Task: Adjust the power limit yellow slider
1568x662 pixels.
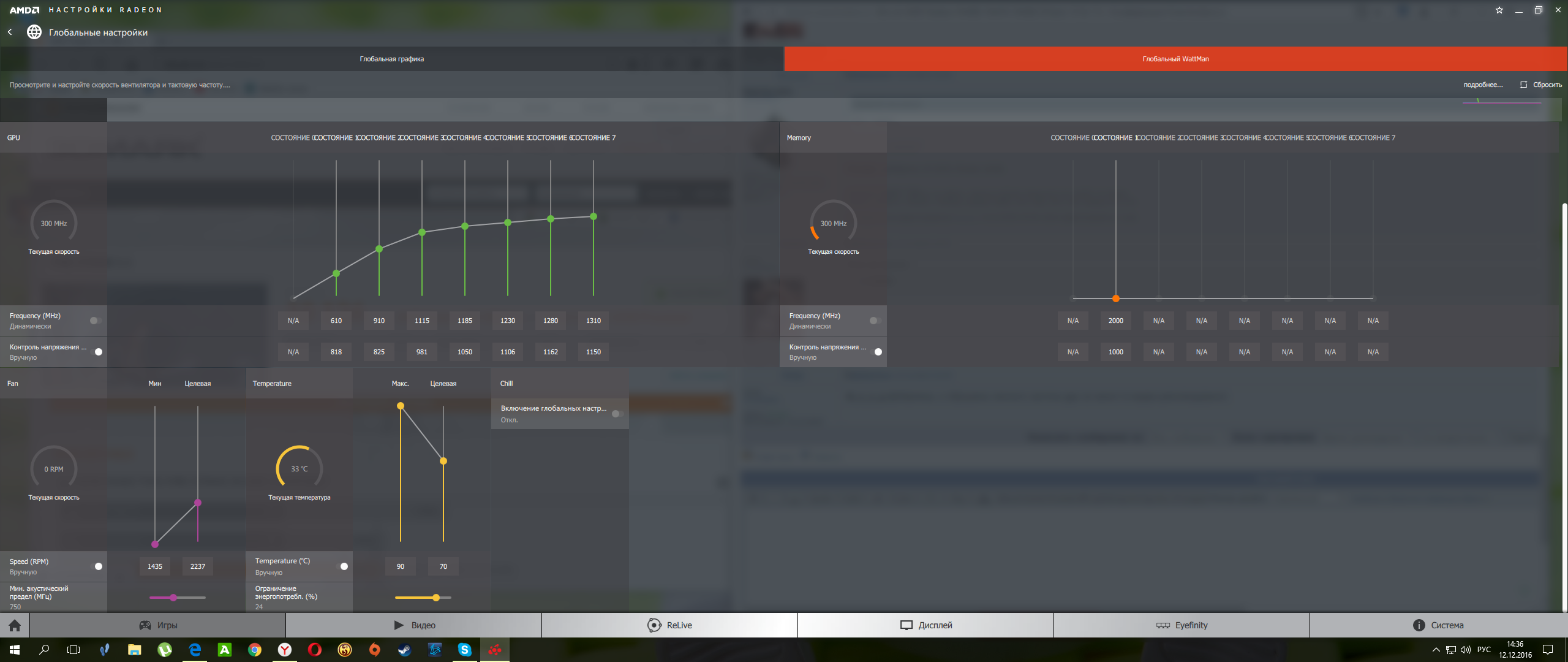Action: (435, 598)
